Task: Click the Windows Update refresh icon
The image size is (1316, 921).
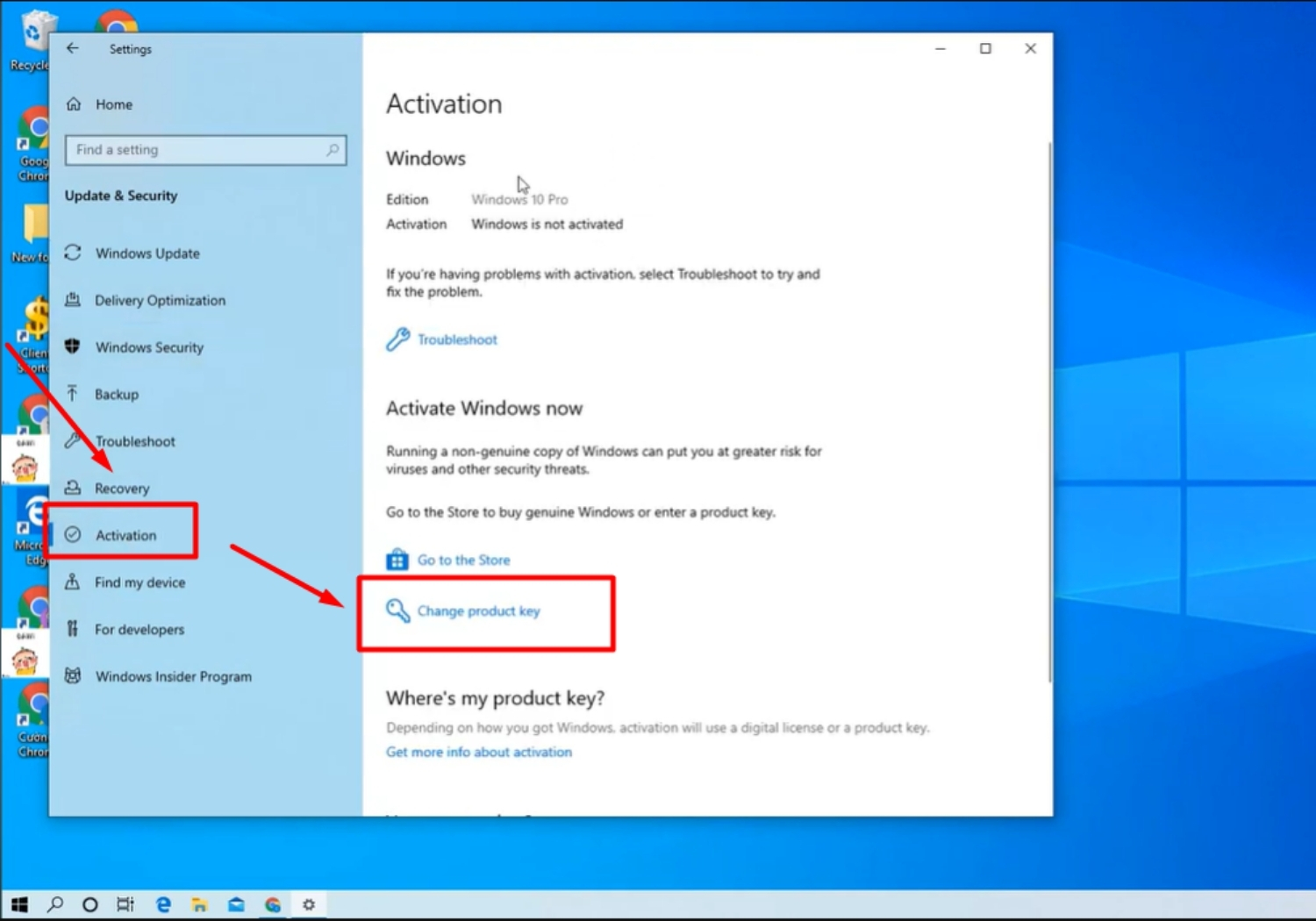Action: click(73, 253)
